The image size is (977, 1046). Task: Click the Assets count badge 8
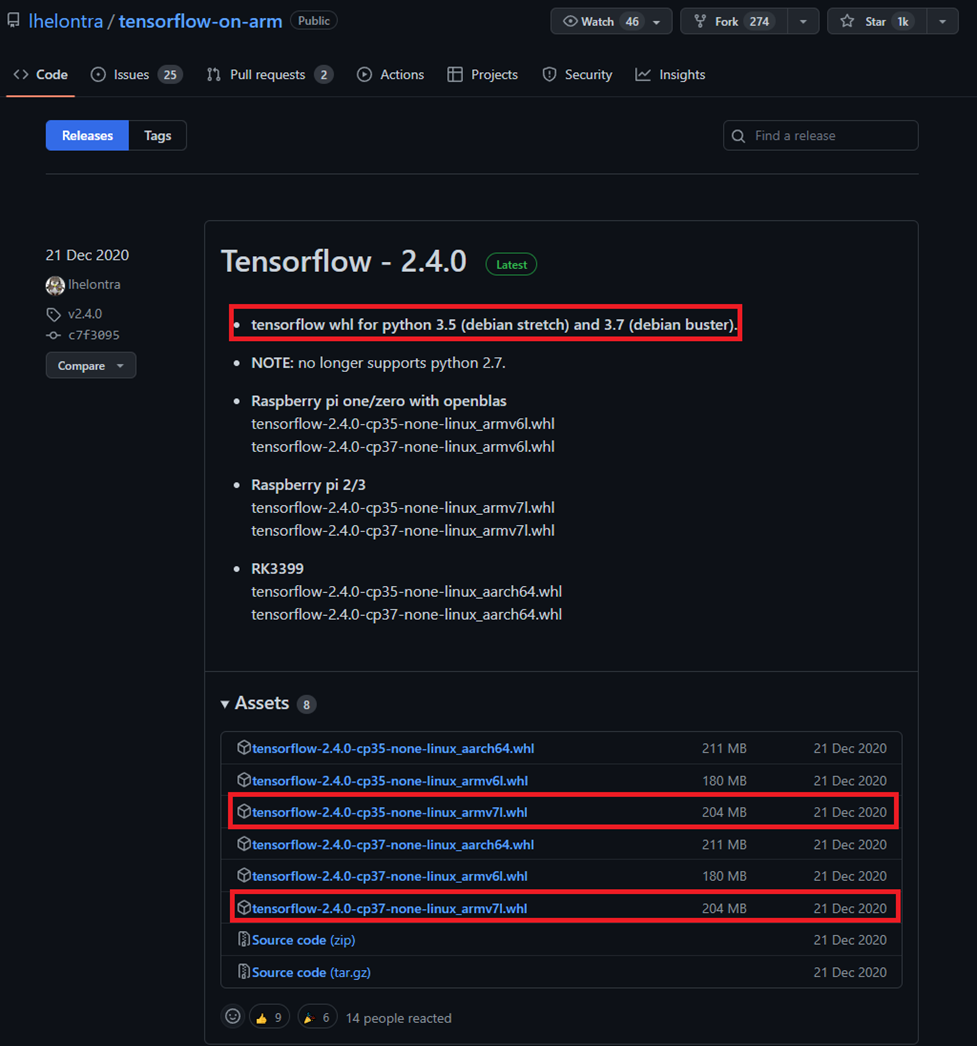coord(306,704)
